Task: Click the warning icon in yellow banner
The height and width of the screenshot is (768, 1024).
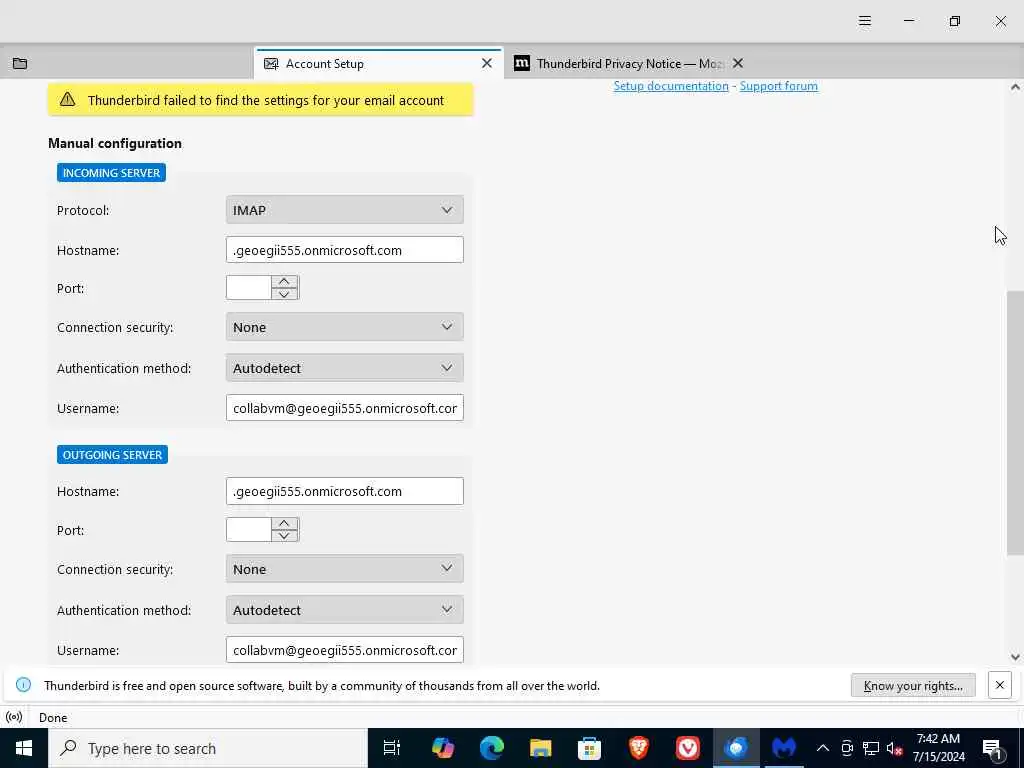Action: [x=67, y=99]
